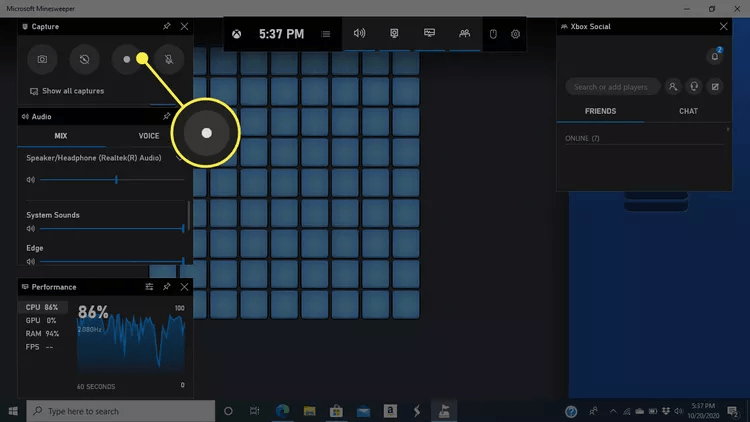Start recording with the small record button
The image size is (750, 422).
point(126,60)
